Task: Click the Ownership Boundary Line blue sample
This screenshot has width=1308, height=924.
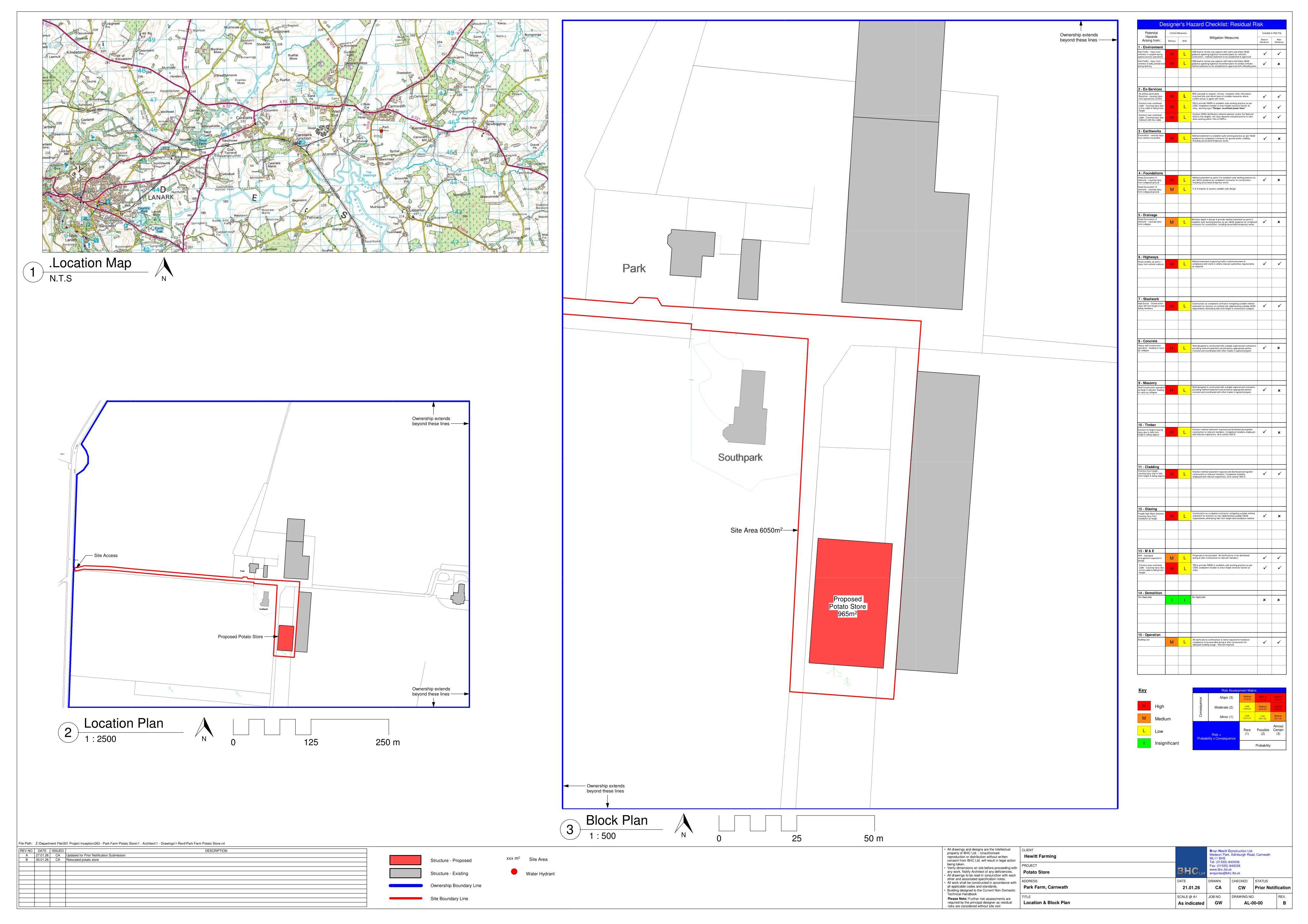Action: pos(406,886)
